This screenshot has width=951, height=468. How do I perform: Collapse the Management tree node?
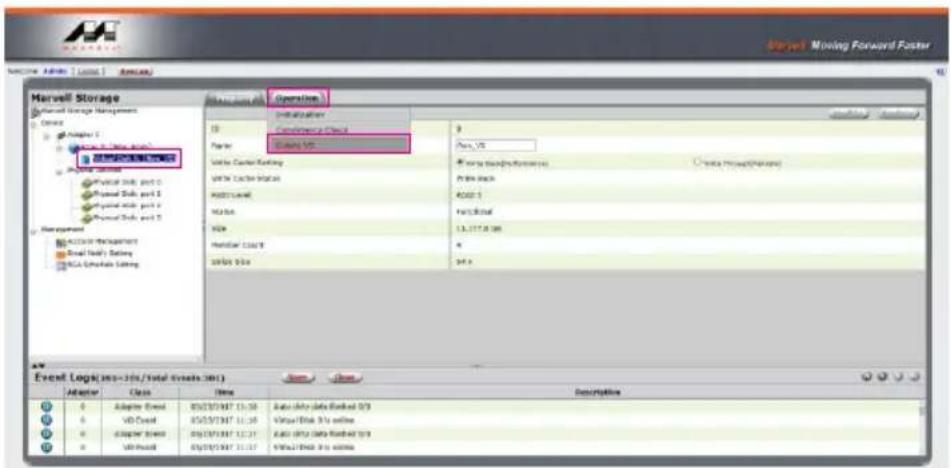33,230
